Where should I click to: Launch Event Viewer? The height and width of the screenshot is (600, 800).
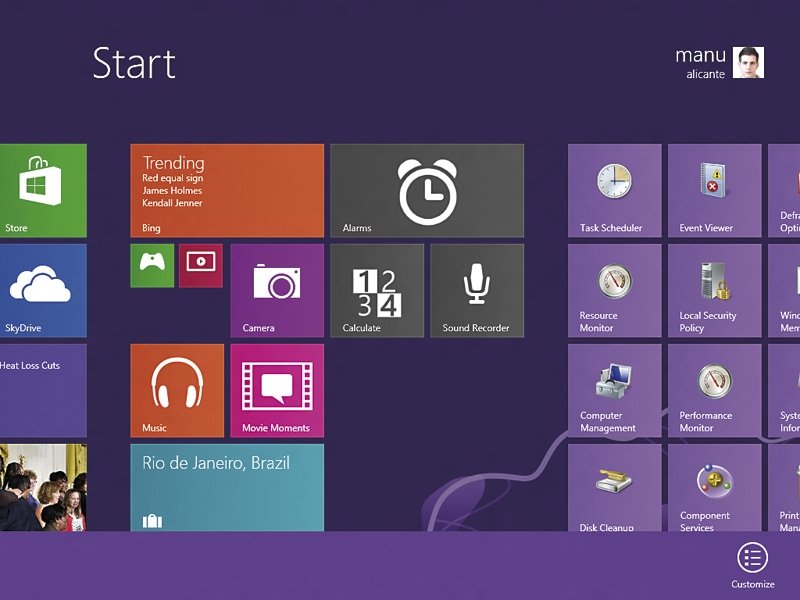(715, 190)
